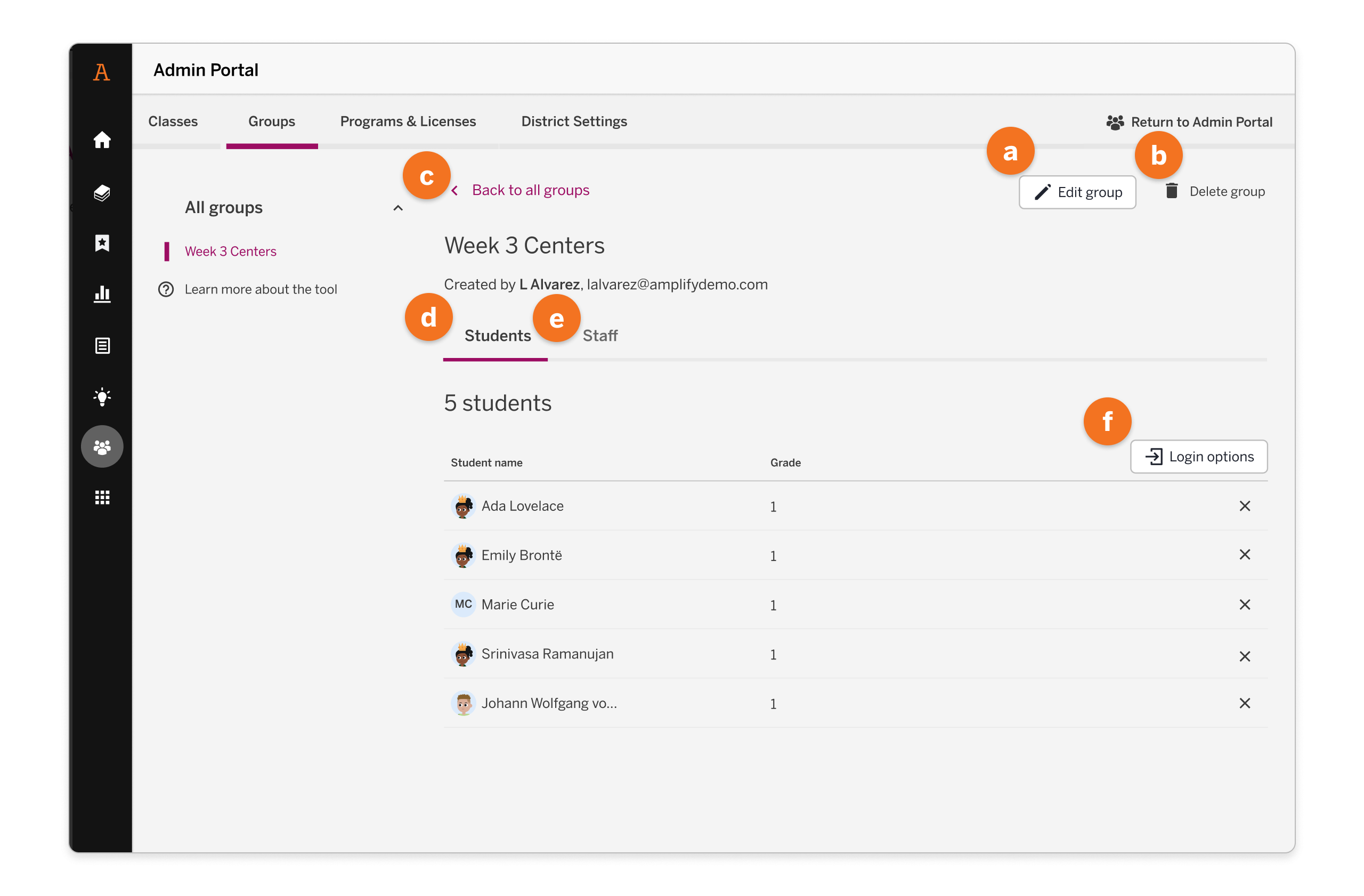The image size is (1364, 896).
Task: Open the bookmark icon in the sidebar
Action: (x=102, y=243)
